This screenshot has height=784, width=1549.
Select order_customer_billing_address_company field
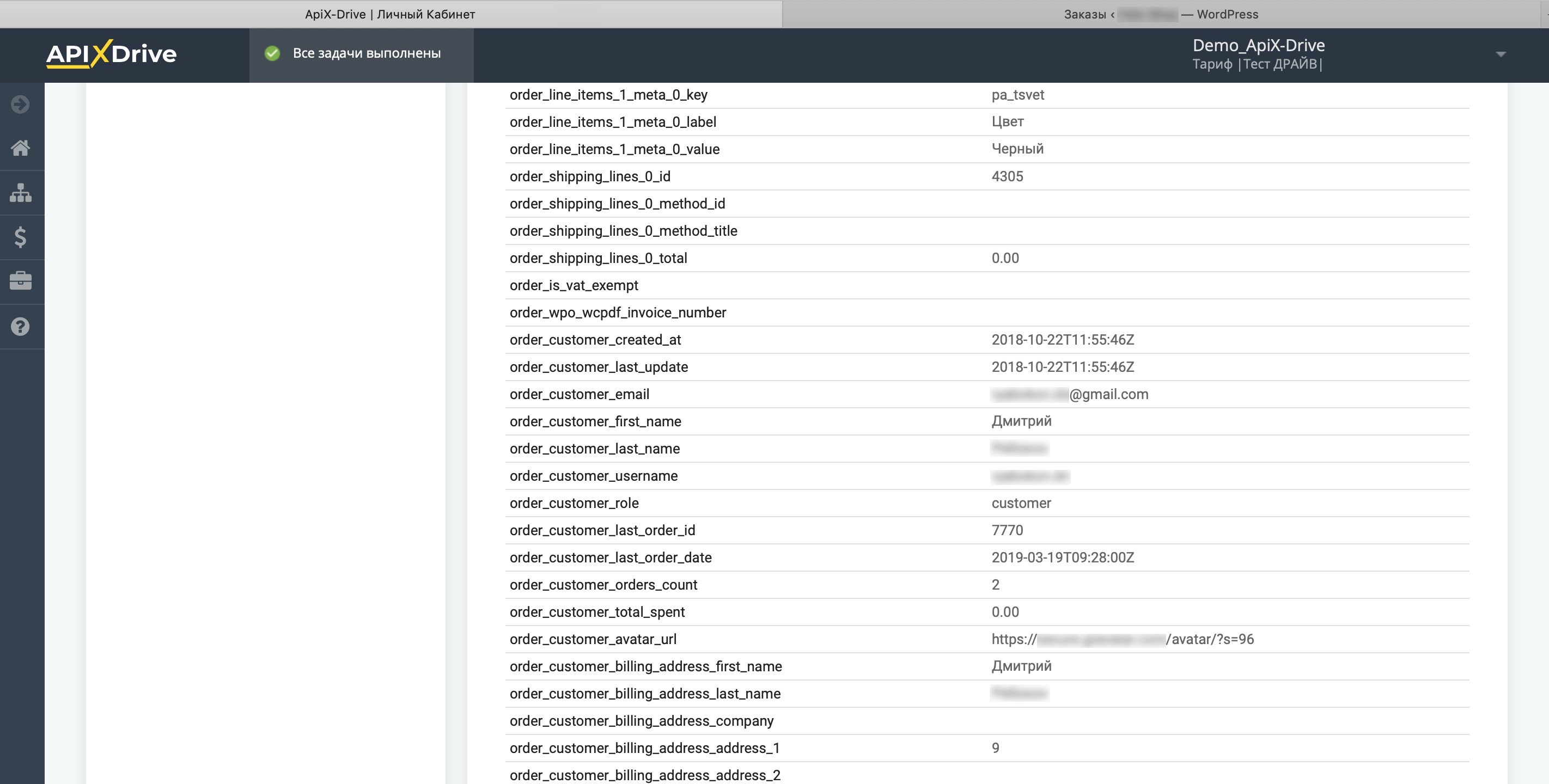642,720
